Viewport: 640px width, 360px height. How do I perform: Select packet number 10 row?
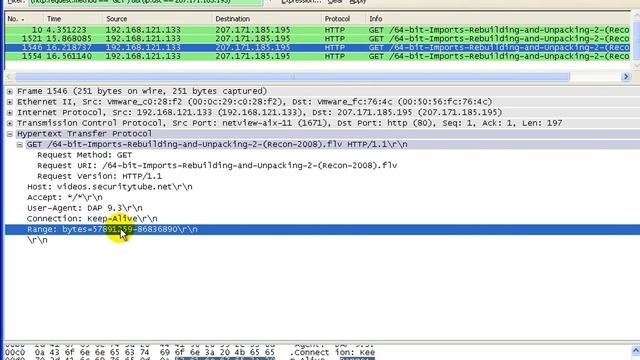point(317,30)
